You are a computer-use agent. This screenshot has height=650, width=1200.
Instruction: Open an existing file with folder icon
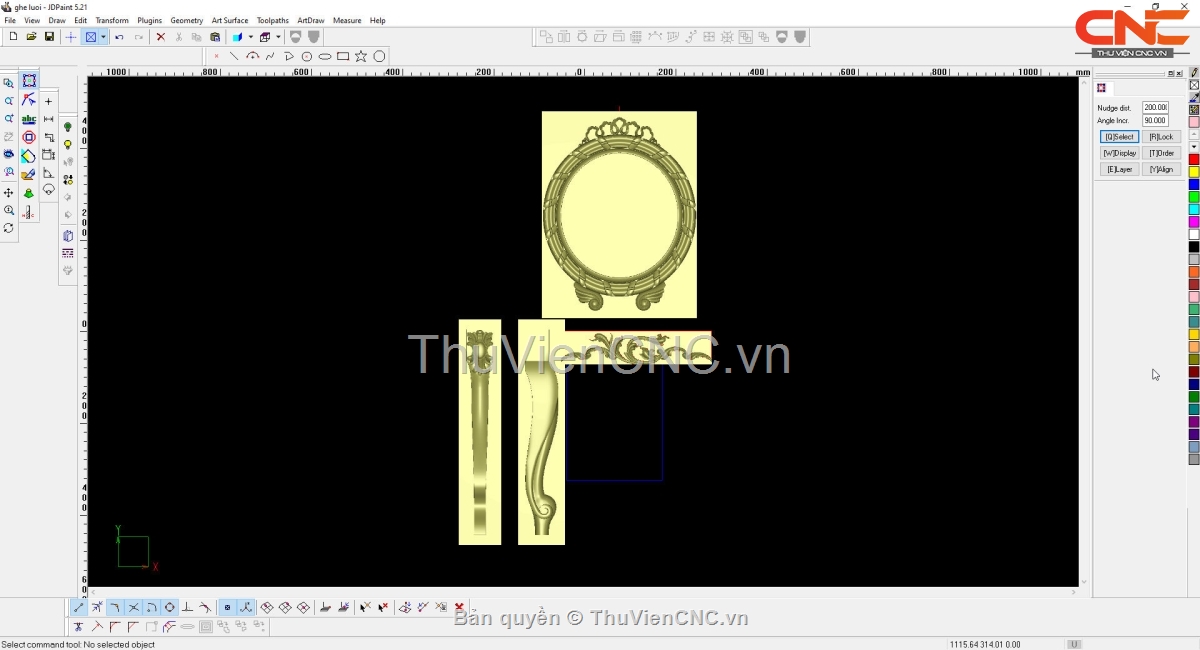(31, 37)
